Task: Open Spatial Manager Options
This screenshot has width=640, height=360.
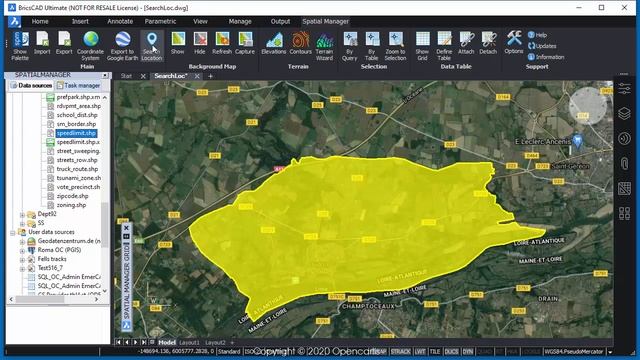Action: point(514,39)
